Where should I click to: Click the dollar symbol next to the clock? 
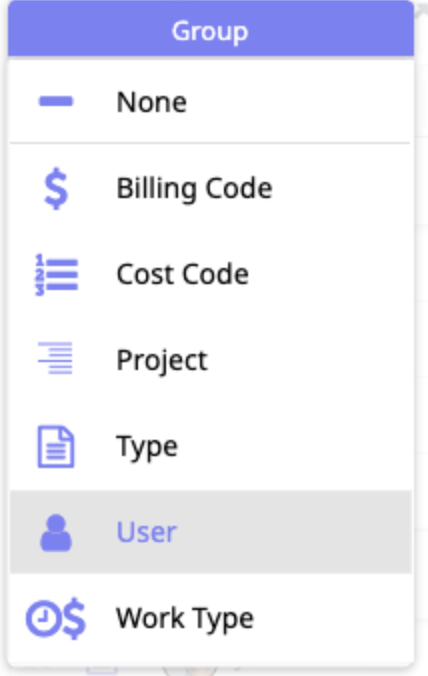[74, 619]
